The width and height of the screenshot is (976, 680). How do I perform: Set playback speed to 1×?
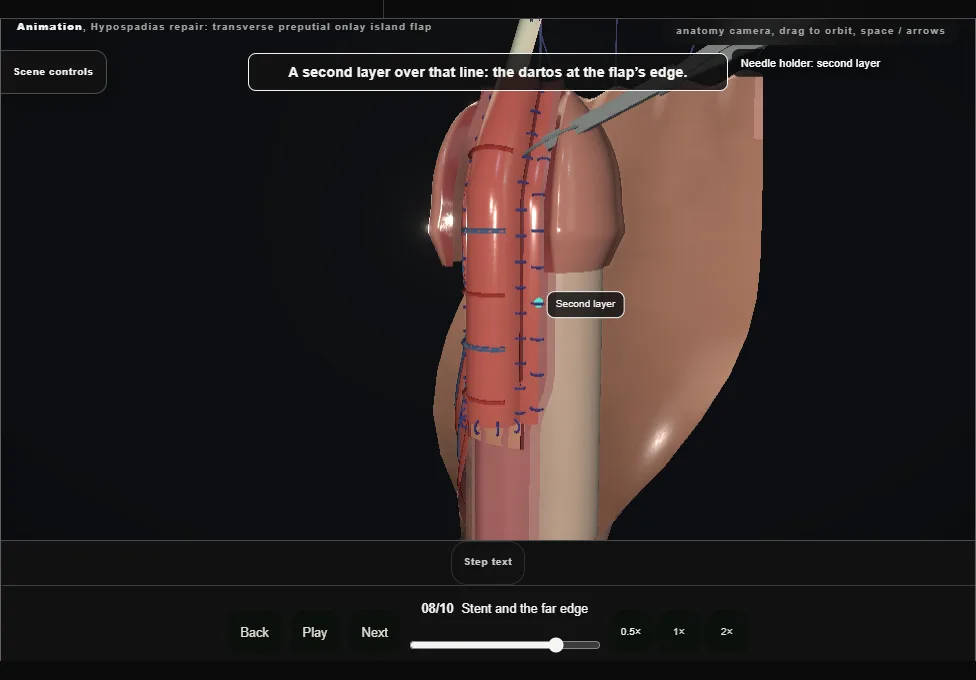click(x=679, y=631)
